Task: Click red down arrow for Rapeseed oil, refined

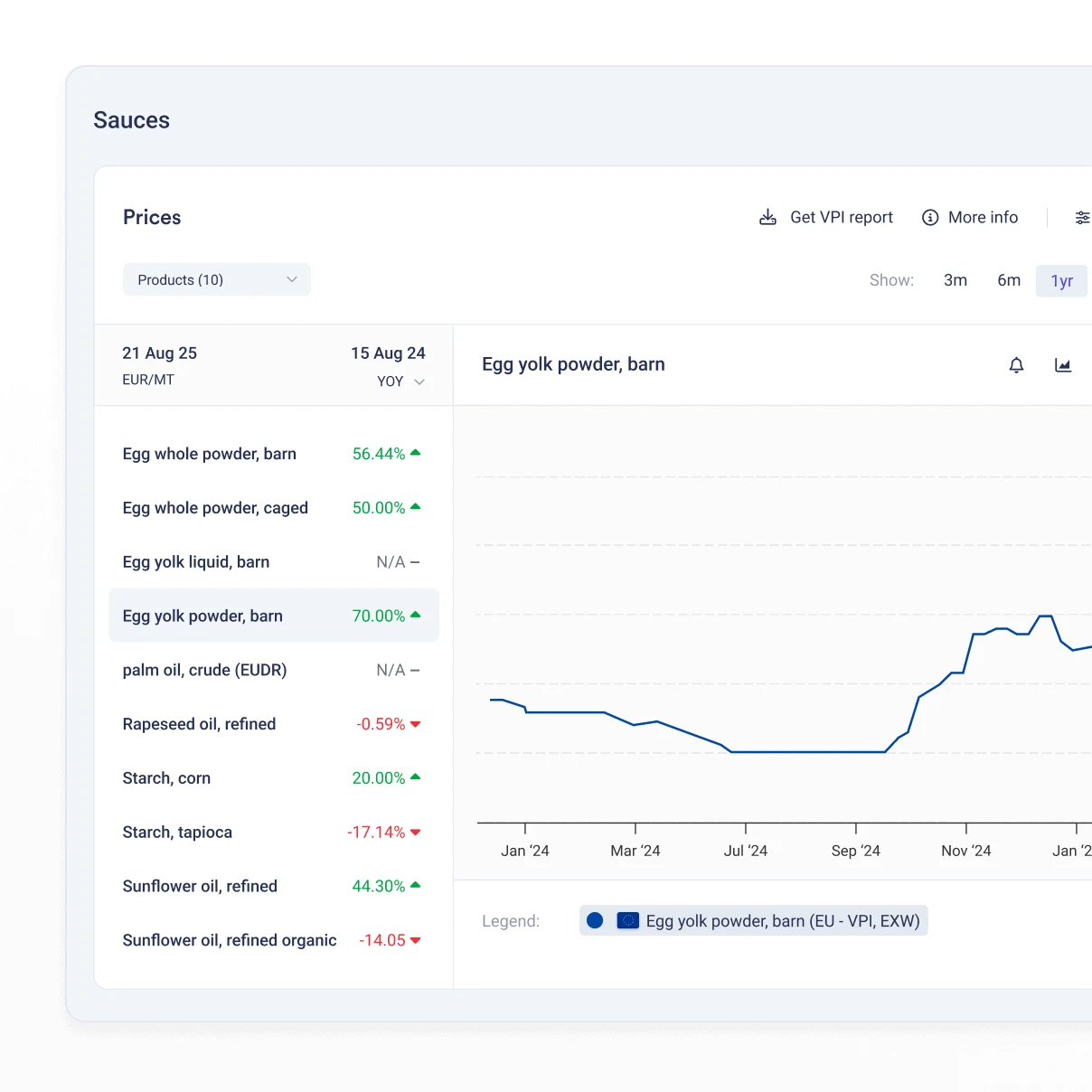Action: coord(416,724)
